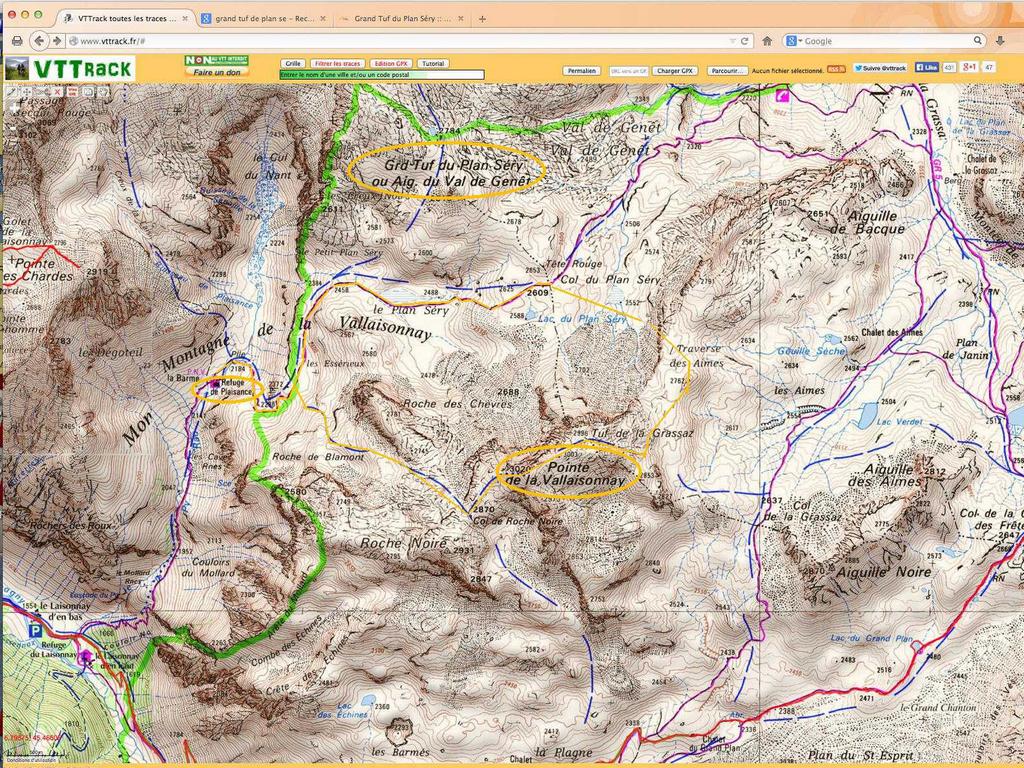This screenshot has width=1024, height=768.
Task: Click the search magnifier in Google box
Action: [x=978, y=41]
